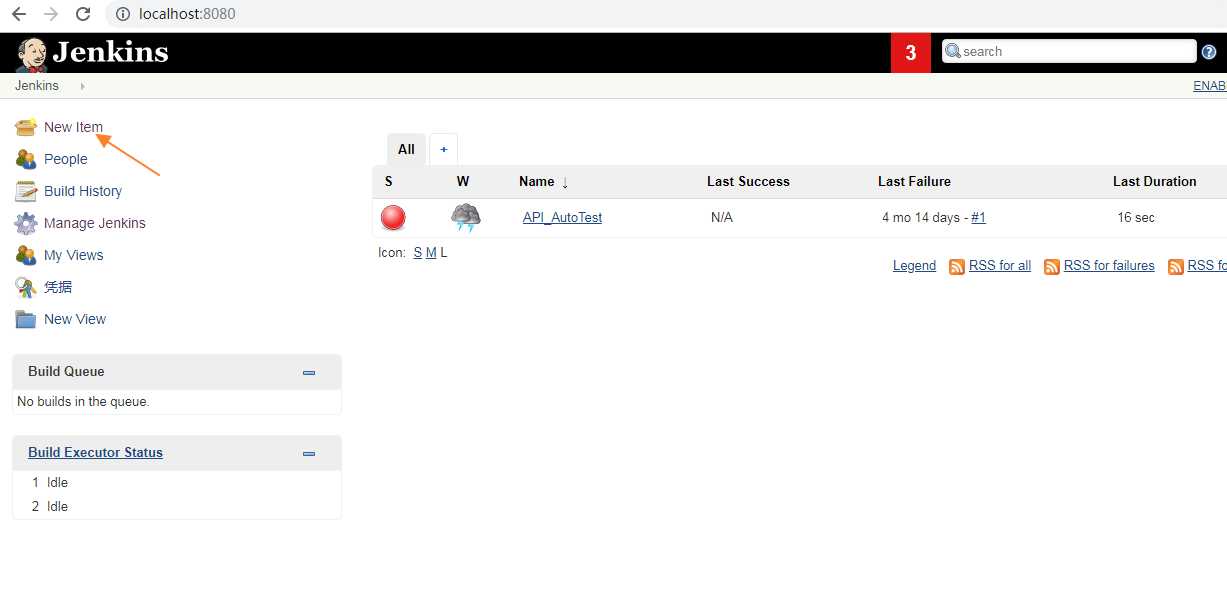1227x602 pixels.
Task: Click the W weather column header
Action: coord(463,181)
